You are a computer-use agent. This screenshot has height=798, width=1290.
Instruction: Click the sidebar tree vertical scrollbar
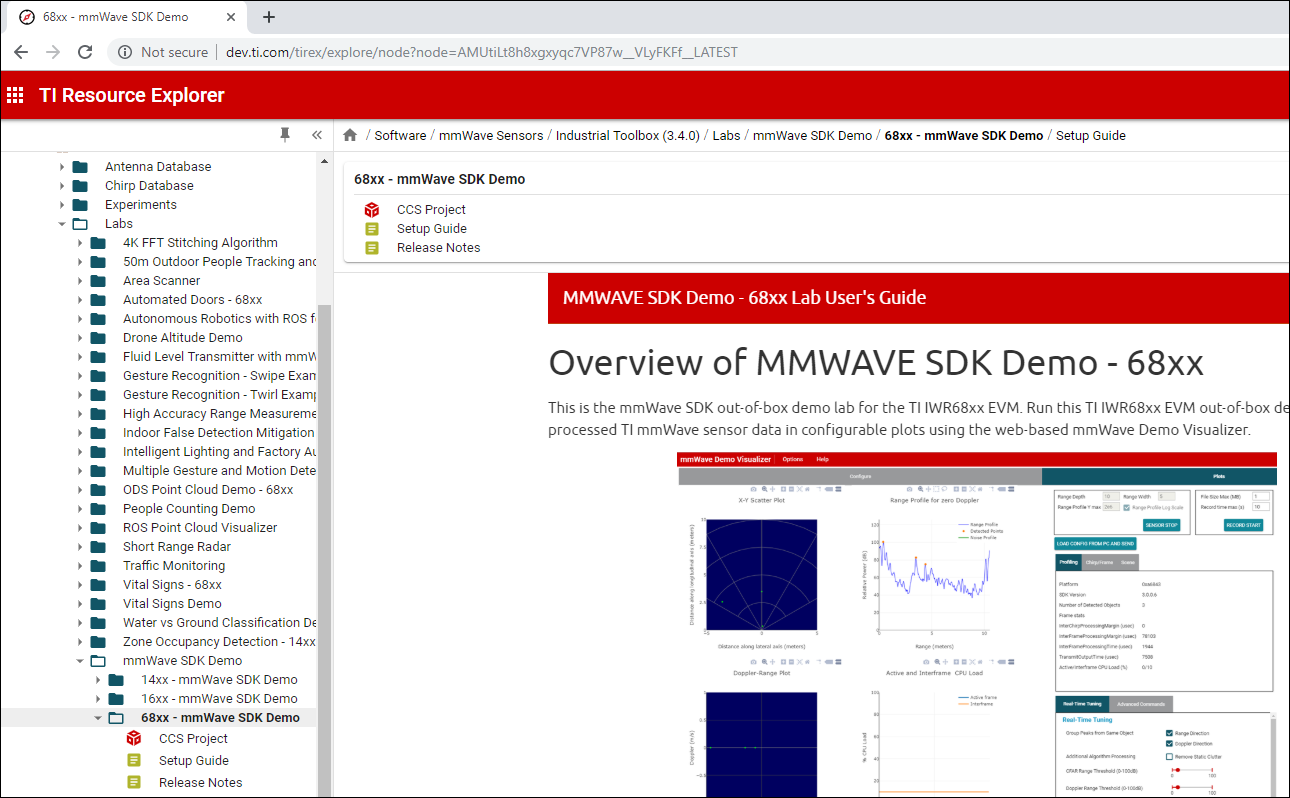[x=323, y=550]
